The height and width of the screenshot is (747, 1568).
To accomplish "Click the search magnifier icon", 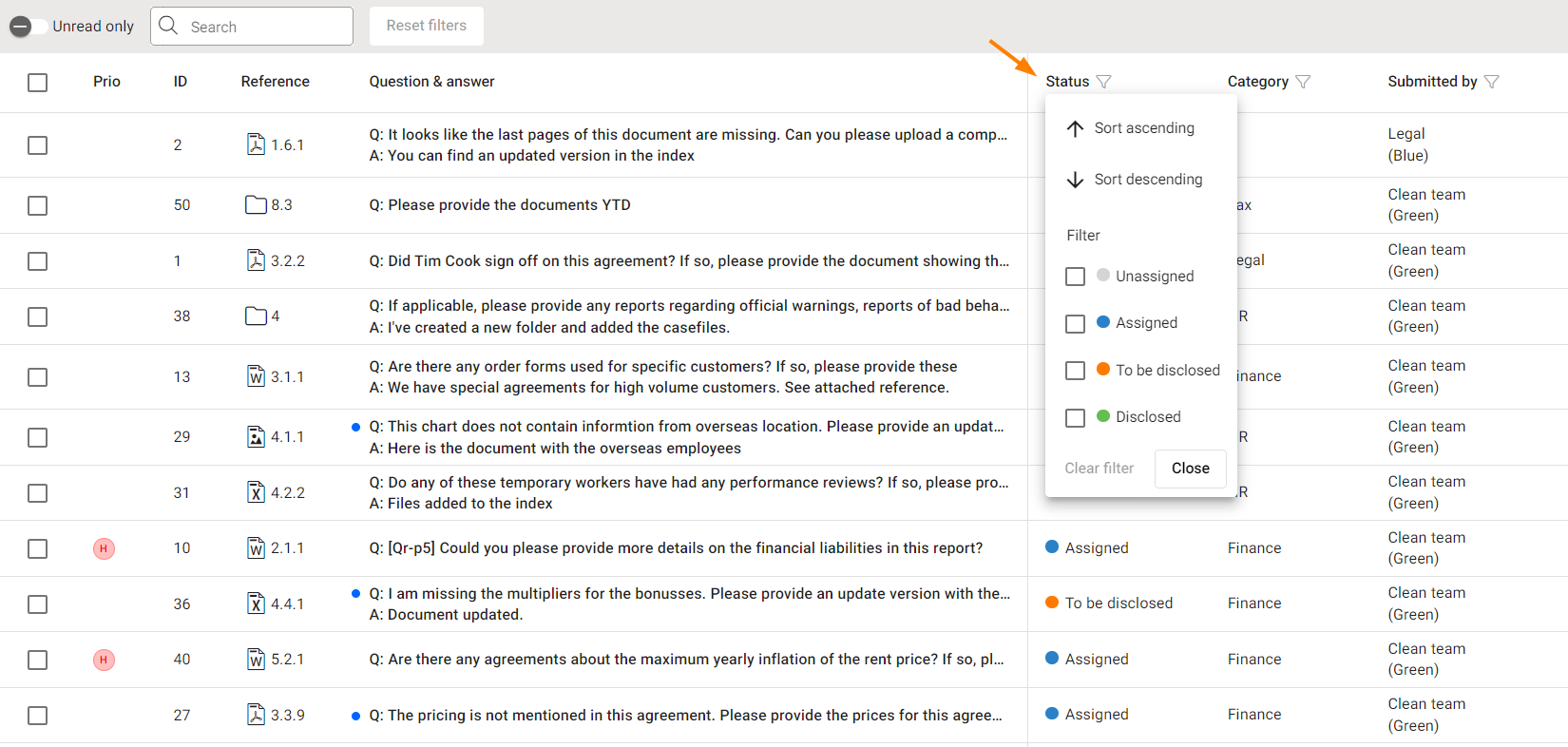I will pyautogui.click(x=169, y=26).
